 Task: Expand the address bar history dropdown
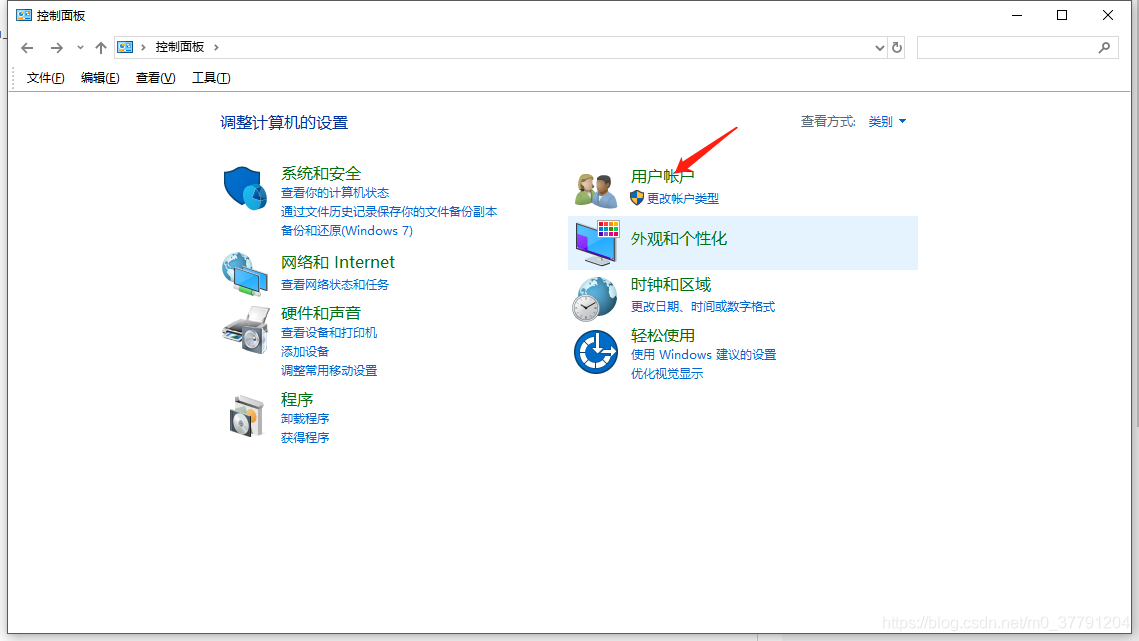(880, 48)
